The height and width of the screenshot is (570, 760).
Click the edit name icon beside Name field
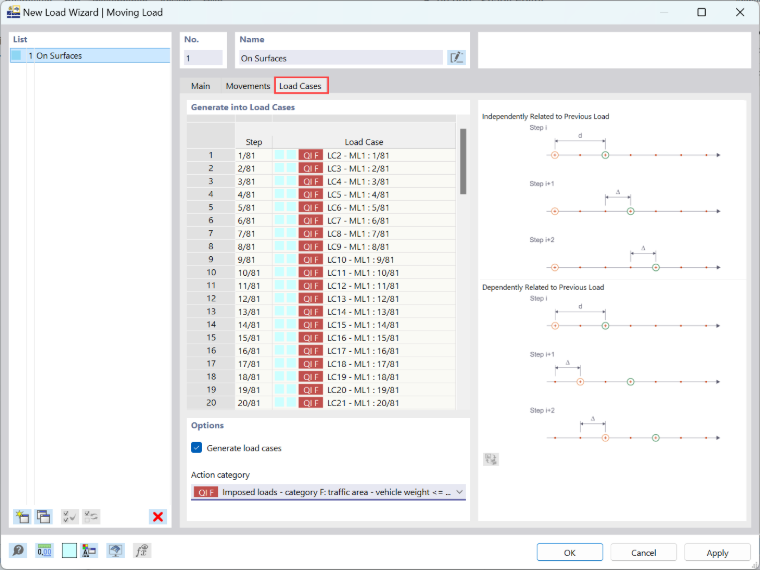click(x=456, y=58)
